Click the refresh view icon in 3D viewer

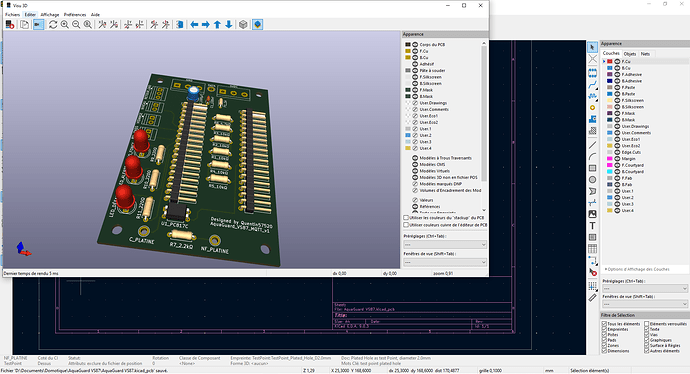point(53,25)
